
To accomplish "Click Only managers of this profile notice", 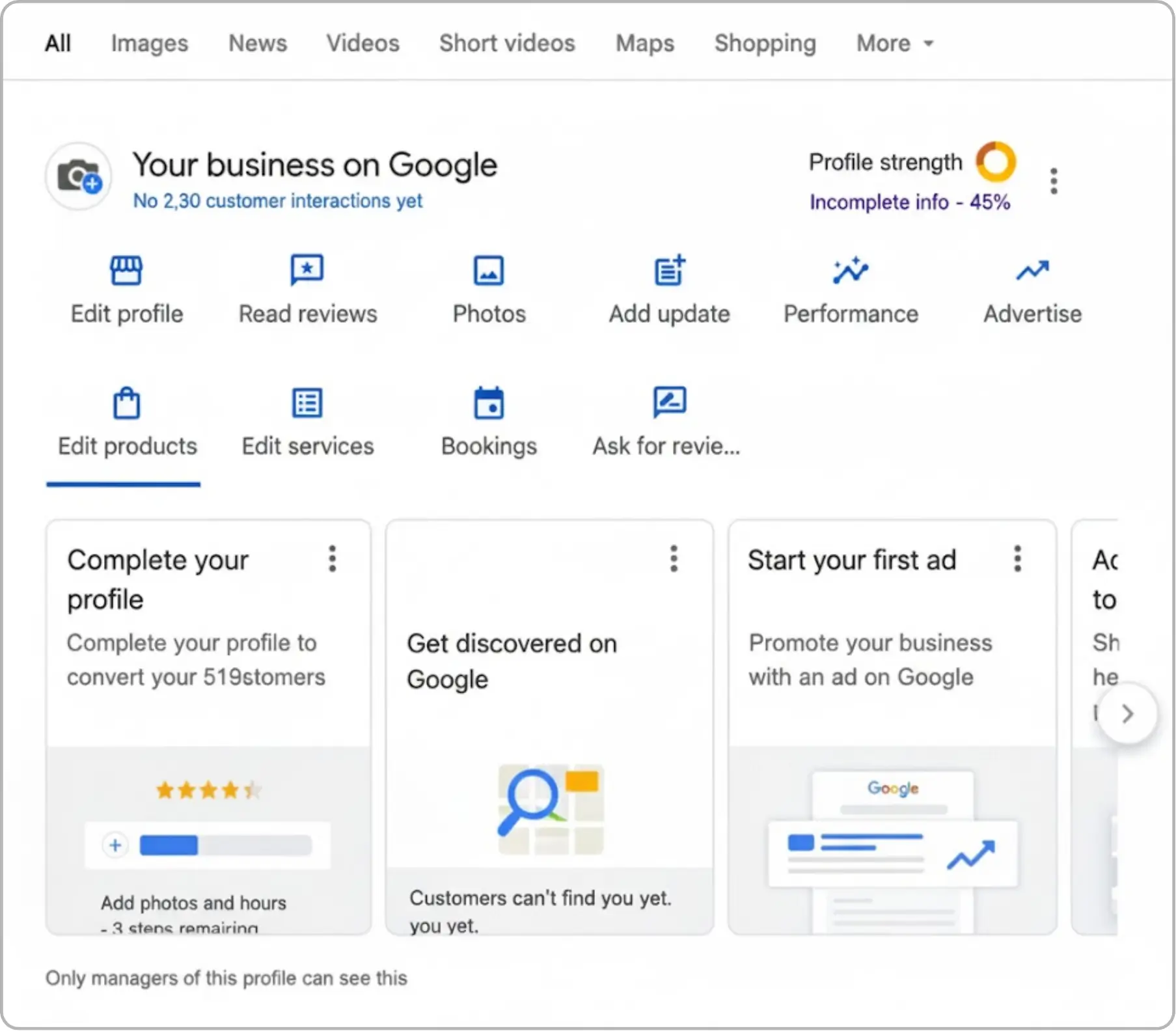I will (226, 978).
